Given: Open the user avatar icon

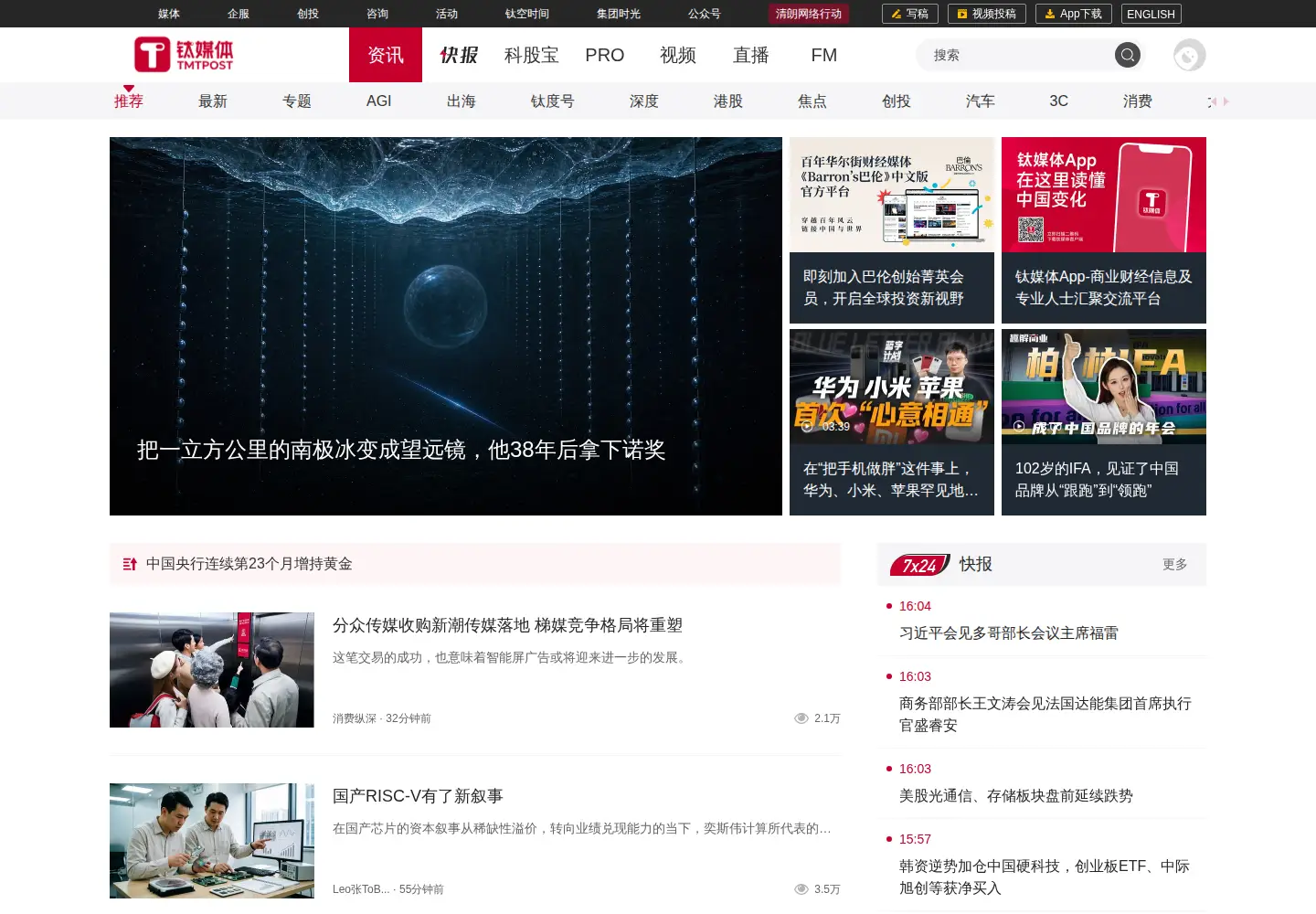Looking at the screenshot, I should pos(1189,55).
